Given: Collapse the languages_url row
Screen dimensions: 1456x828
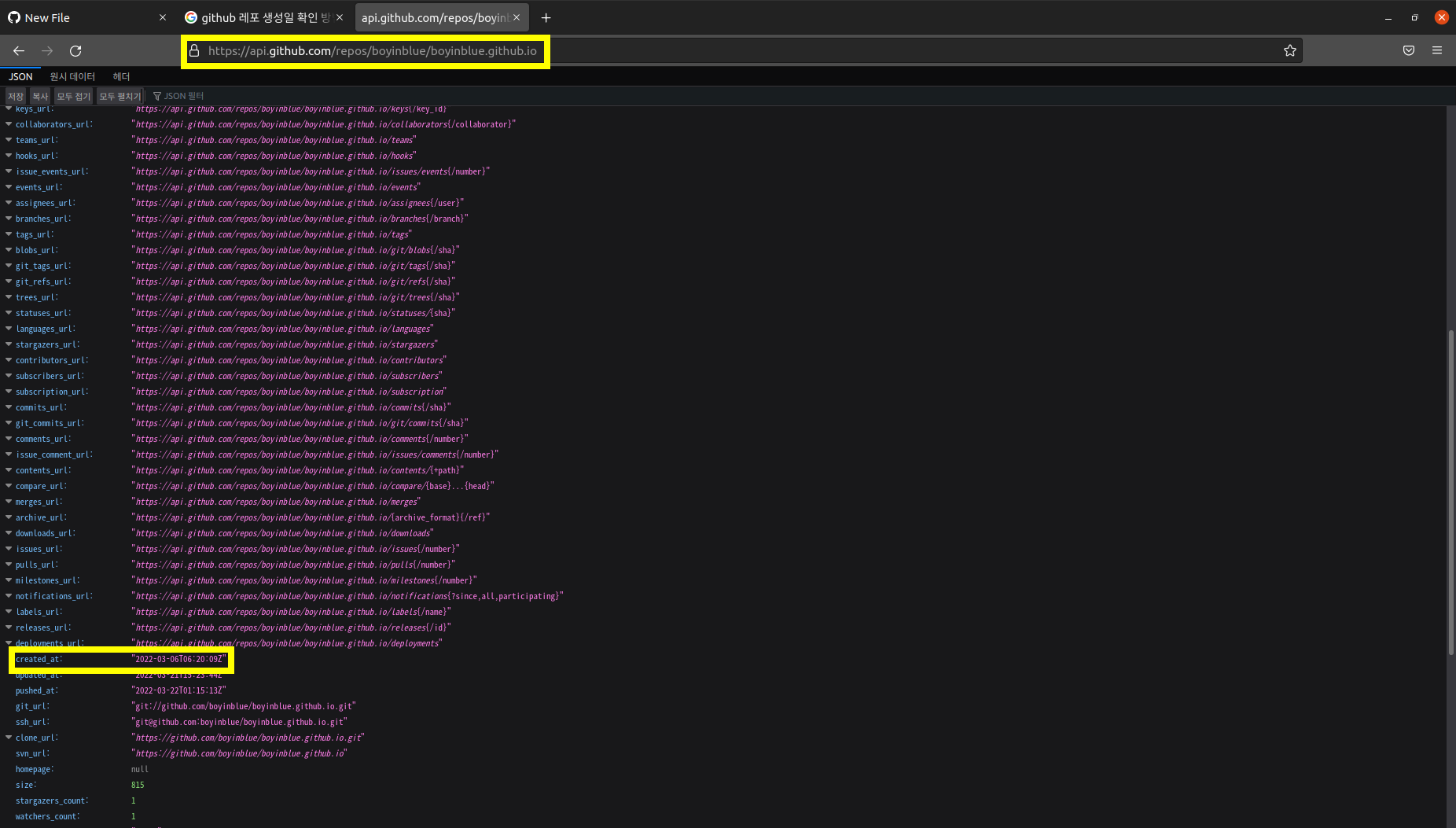Looking at the screenshot, I should [x=9, y=329].
